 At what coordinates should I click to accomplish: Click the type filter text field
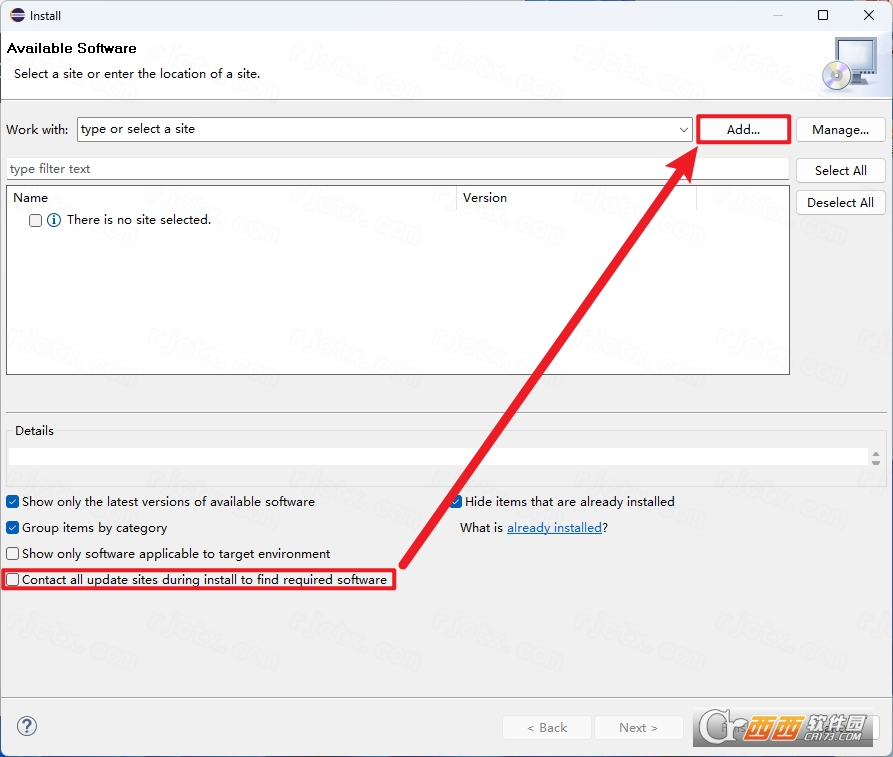398,169
